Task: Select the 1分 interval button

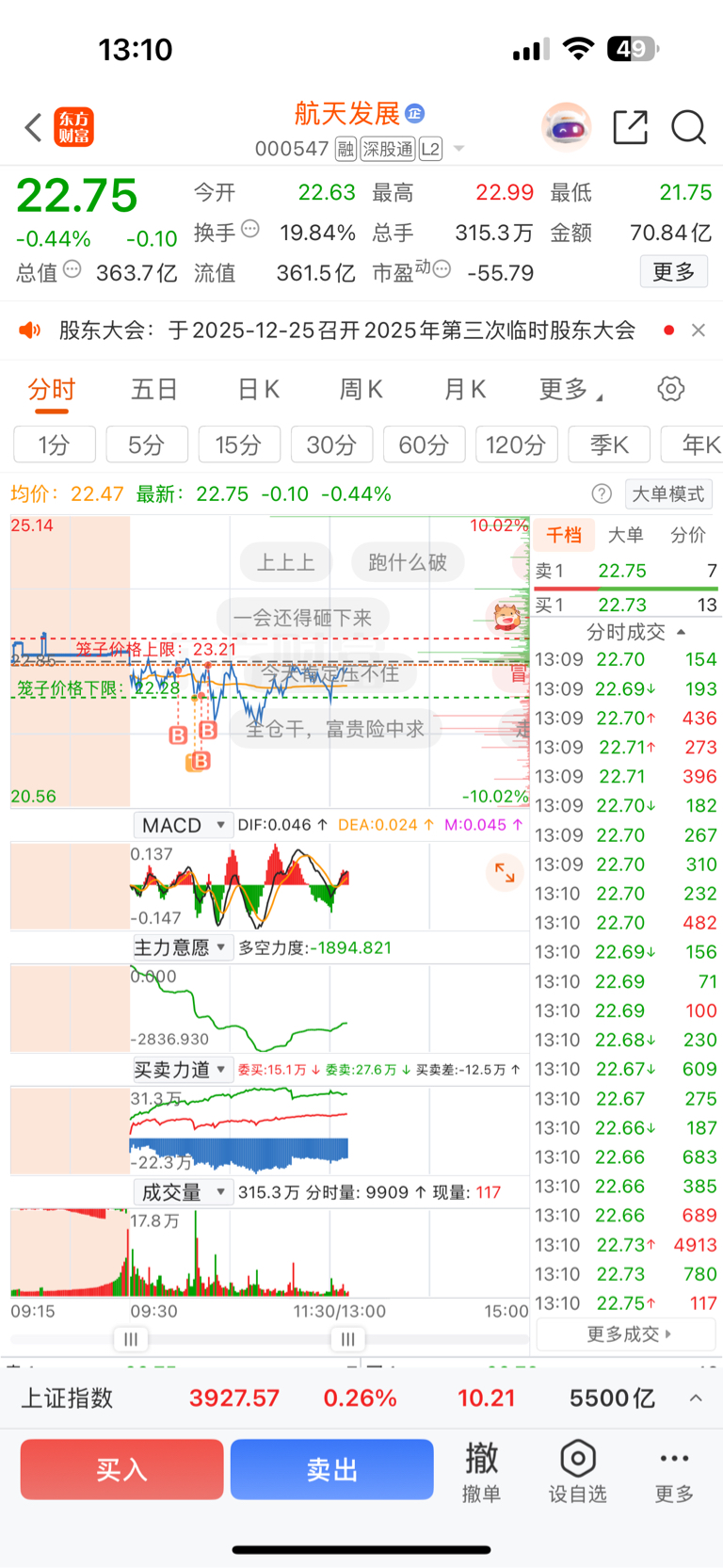Action: coord(55,445)
